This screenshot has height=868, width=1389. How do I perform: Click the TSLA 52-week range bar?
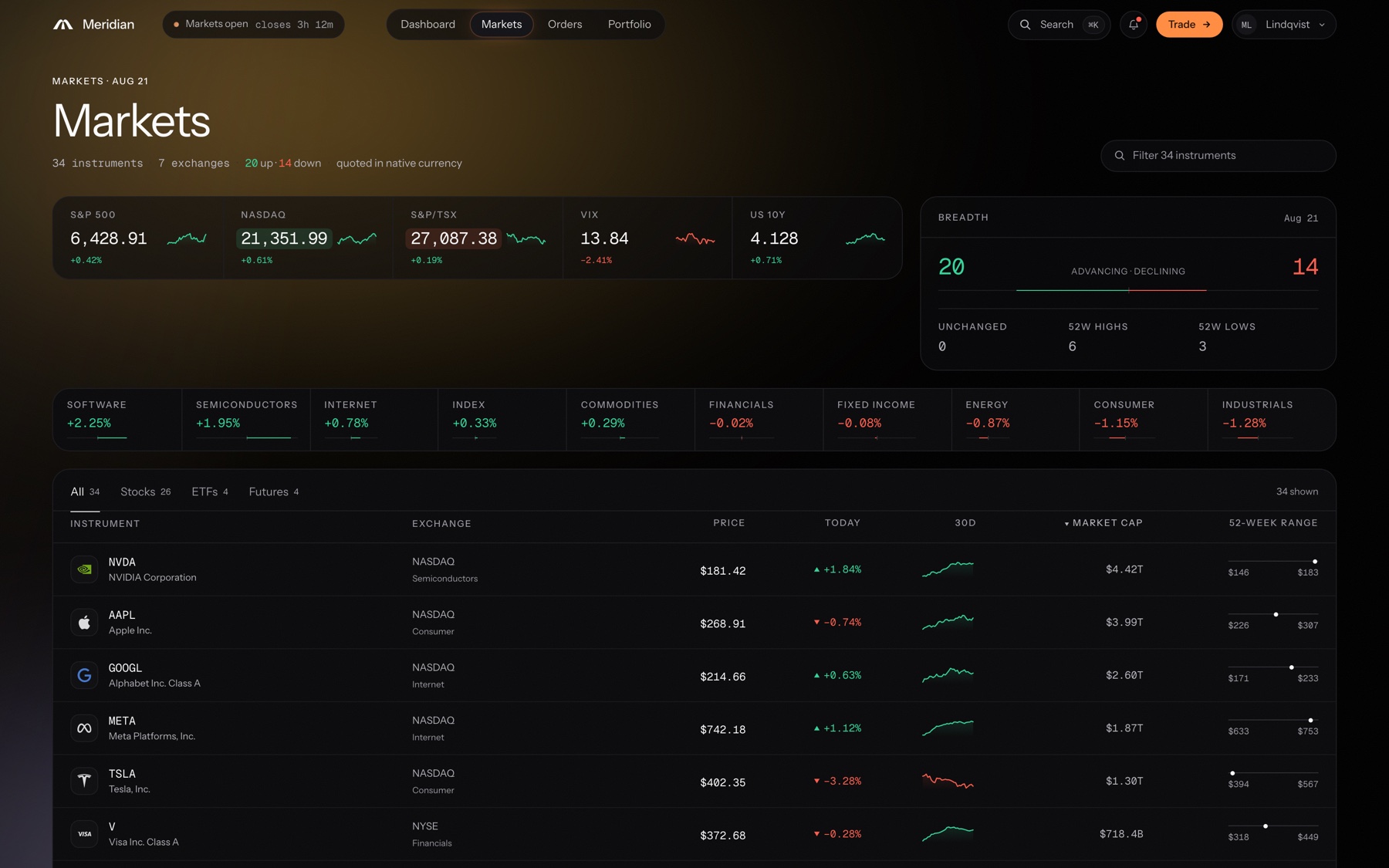1273,773
